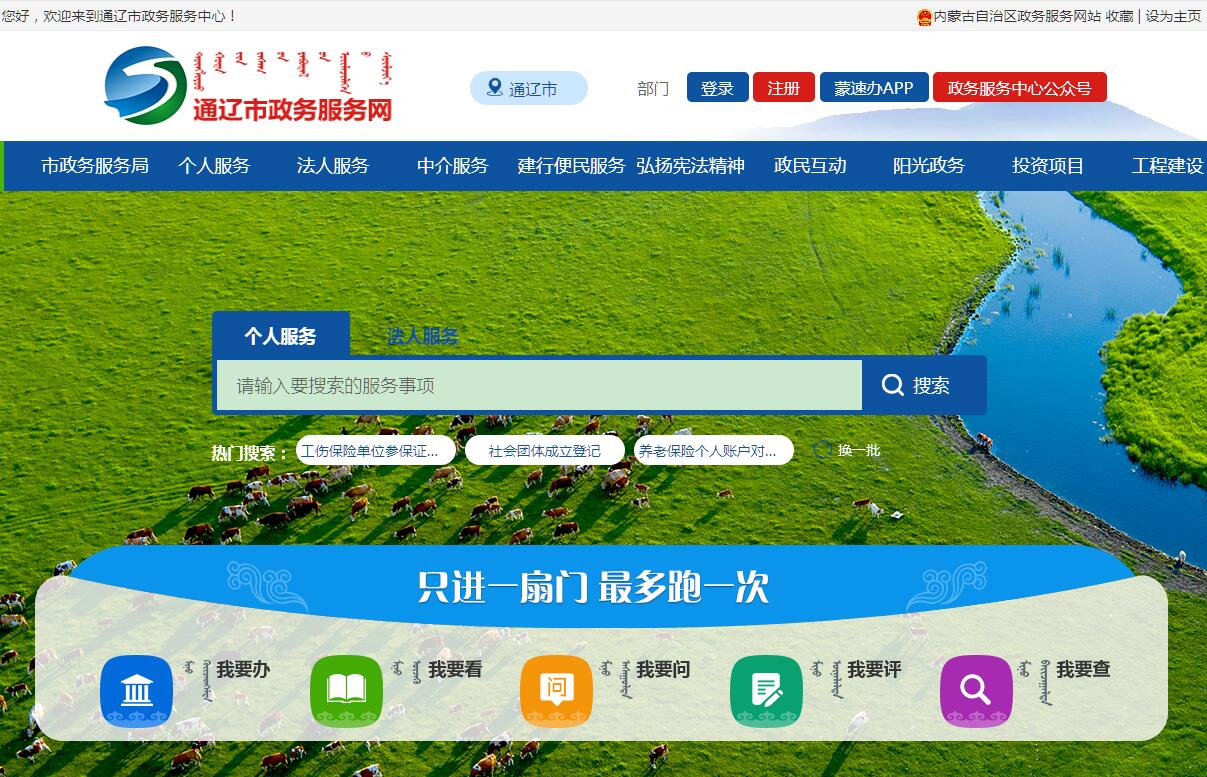Click the 通辽市政务服务网 site logo
Viewport: 1207px width, 777px height.
(x=248, y=86)
